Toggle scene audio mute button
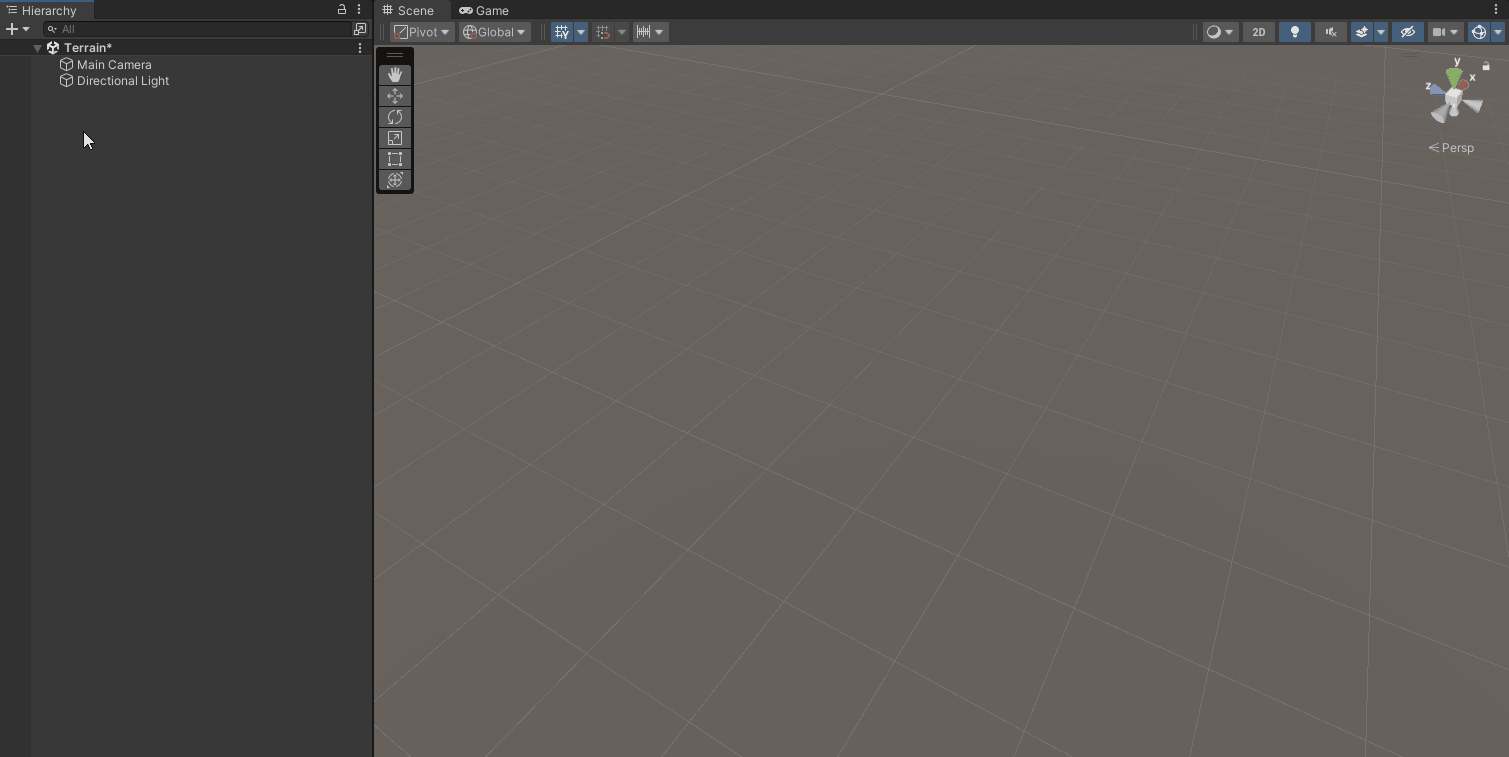Image resolution: width=1509 pixels, height=757 pixels. click(x=1331, y=32)
